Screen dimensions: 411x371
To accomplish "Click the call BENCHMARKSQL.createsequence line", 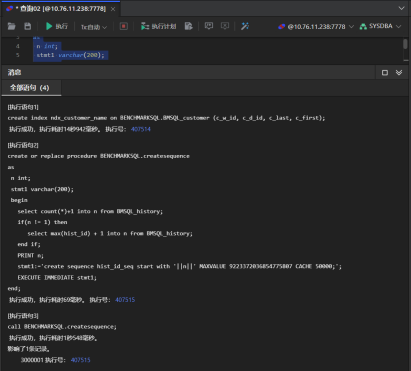I will coord(62,327).
